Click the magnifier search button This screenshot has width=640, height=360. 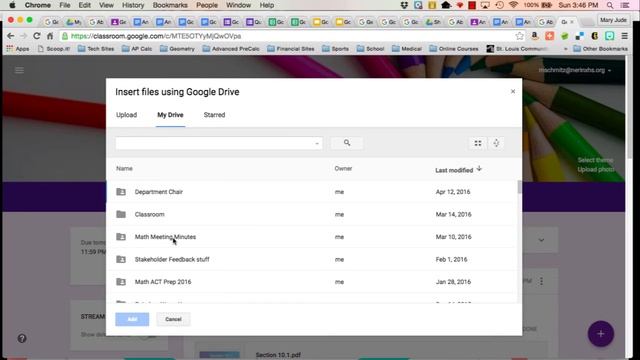tap(347, 143)
